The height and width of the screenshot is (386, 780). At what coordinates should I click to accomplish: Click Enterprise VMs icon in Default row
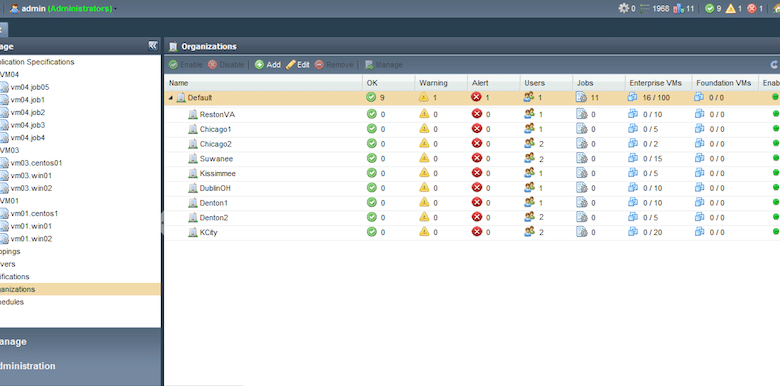pyautogui.click(x=633, y=97)
